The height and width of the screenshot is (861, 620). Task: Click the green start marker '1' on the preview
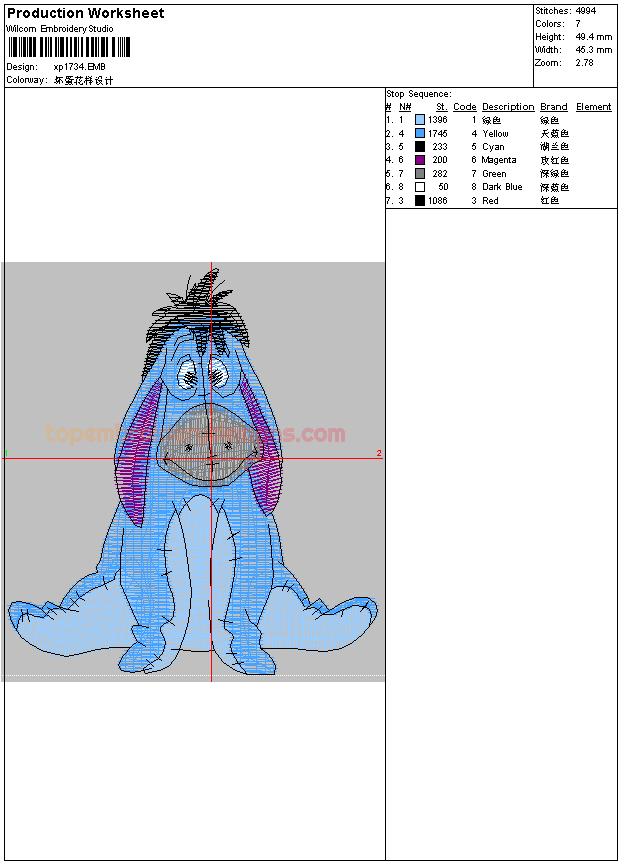[x=6, y=454]
